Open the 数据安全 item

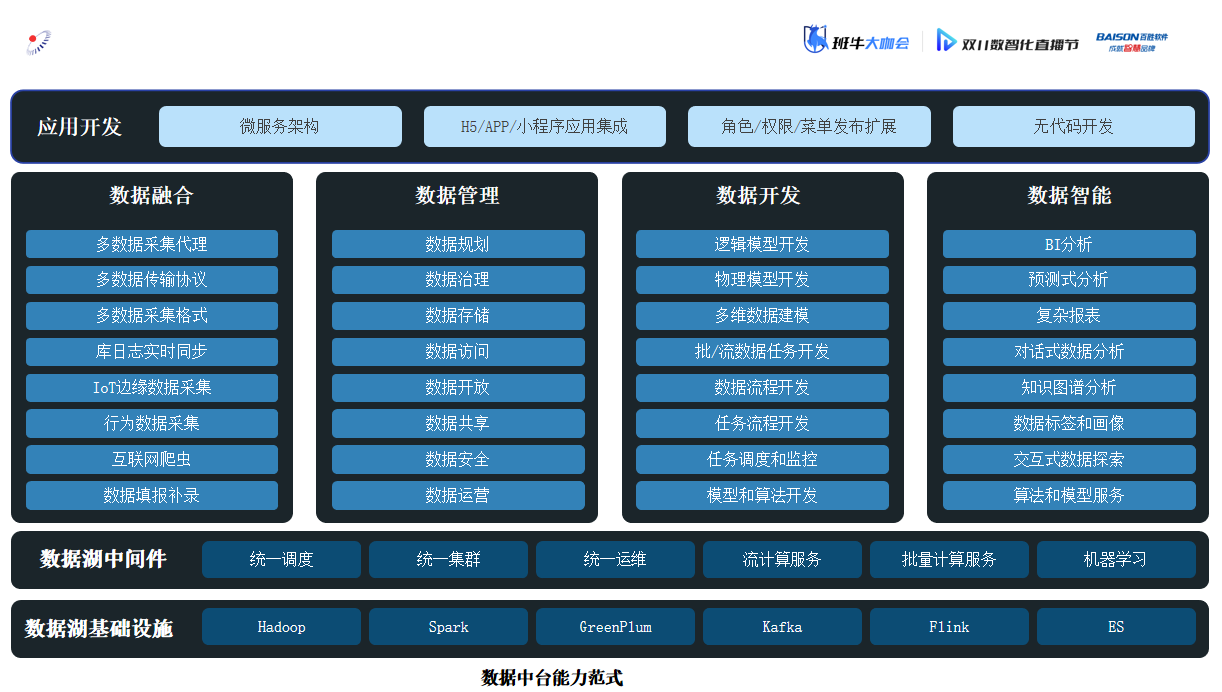(458, 460)
